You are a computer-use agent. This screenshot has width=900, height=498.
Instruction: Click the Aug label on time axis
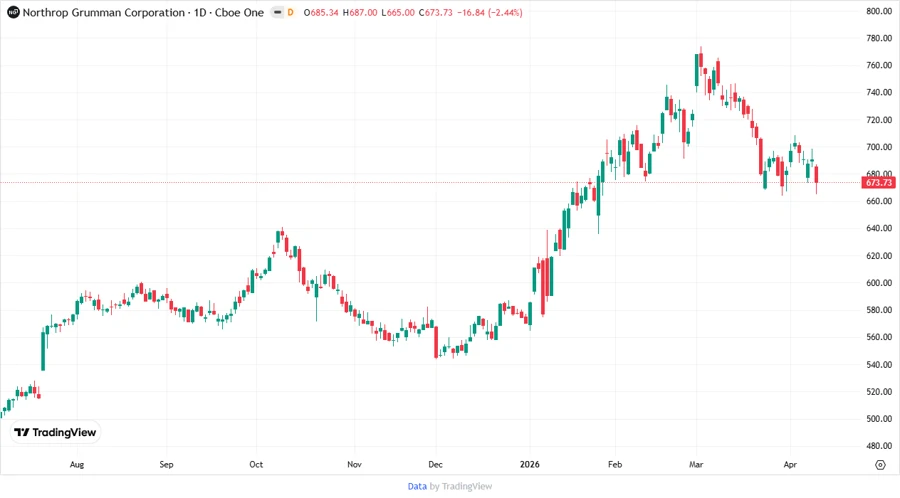(x=77, y=464)
